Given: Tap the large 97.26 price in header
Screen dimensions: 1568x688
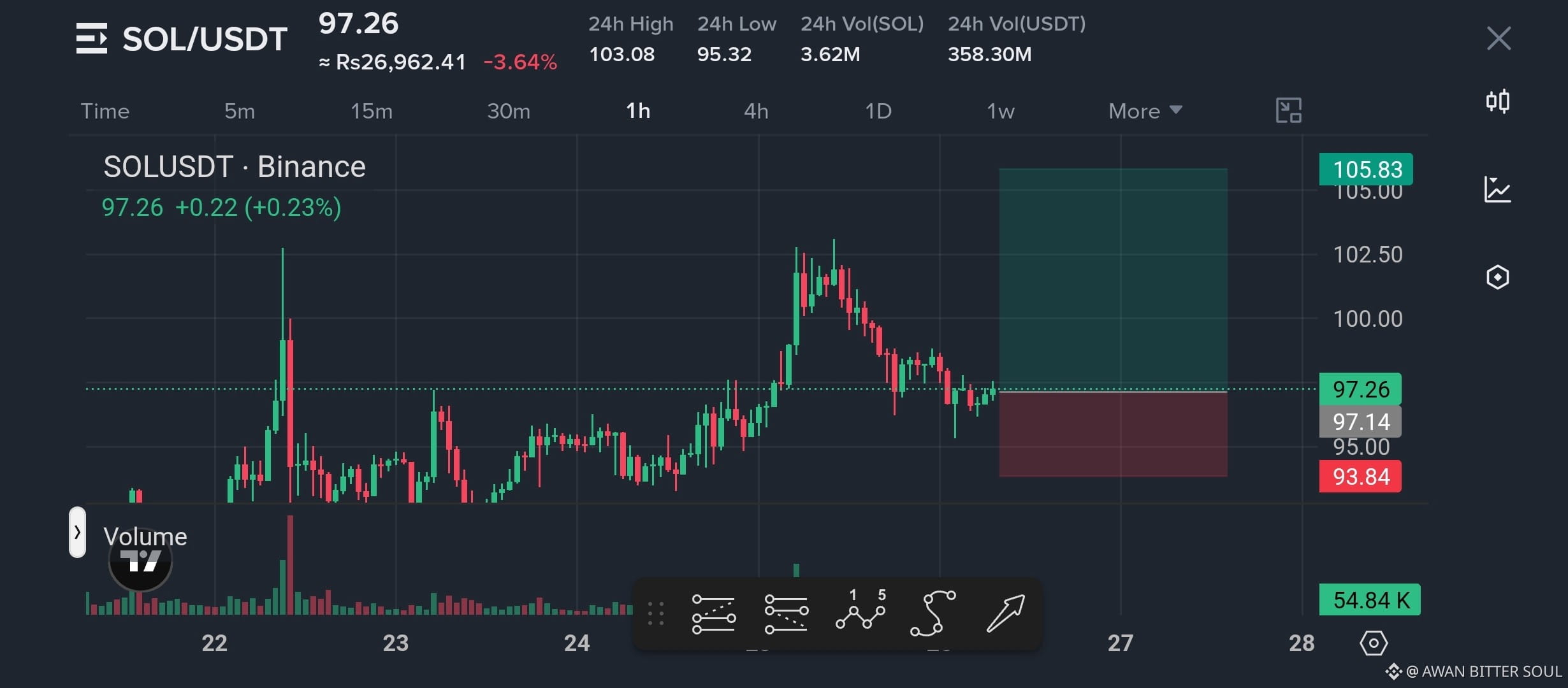Looking at the screenshot, I should (x=358, y=24).
